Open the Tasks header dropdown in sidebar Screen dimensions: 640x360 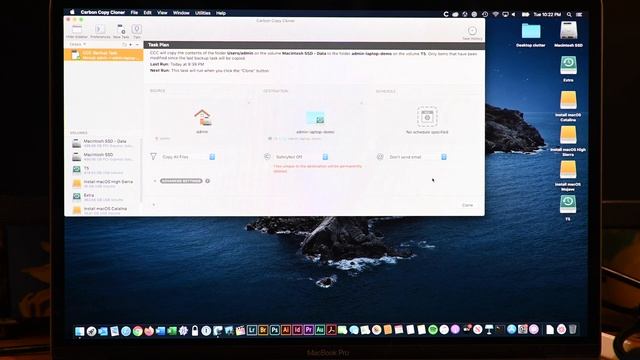pyautogui.click(x=77, y=44)
